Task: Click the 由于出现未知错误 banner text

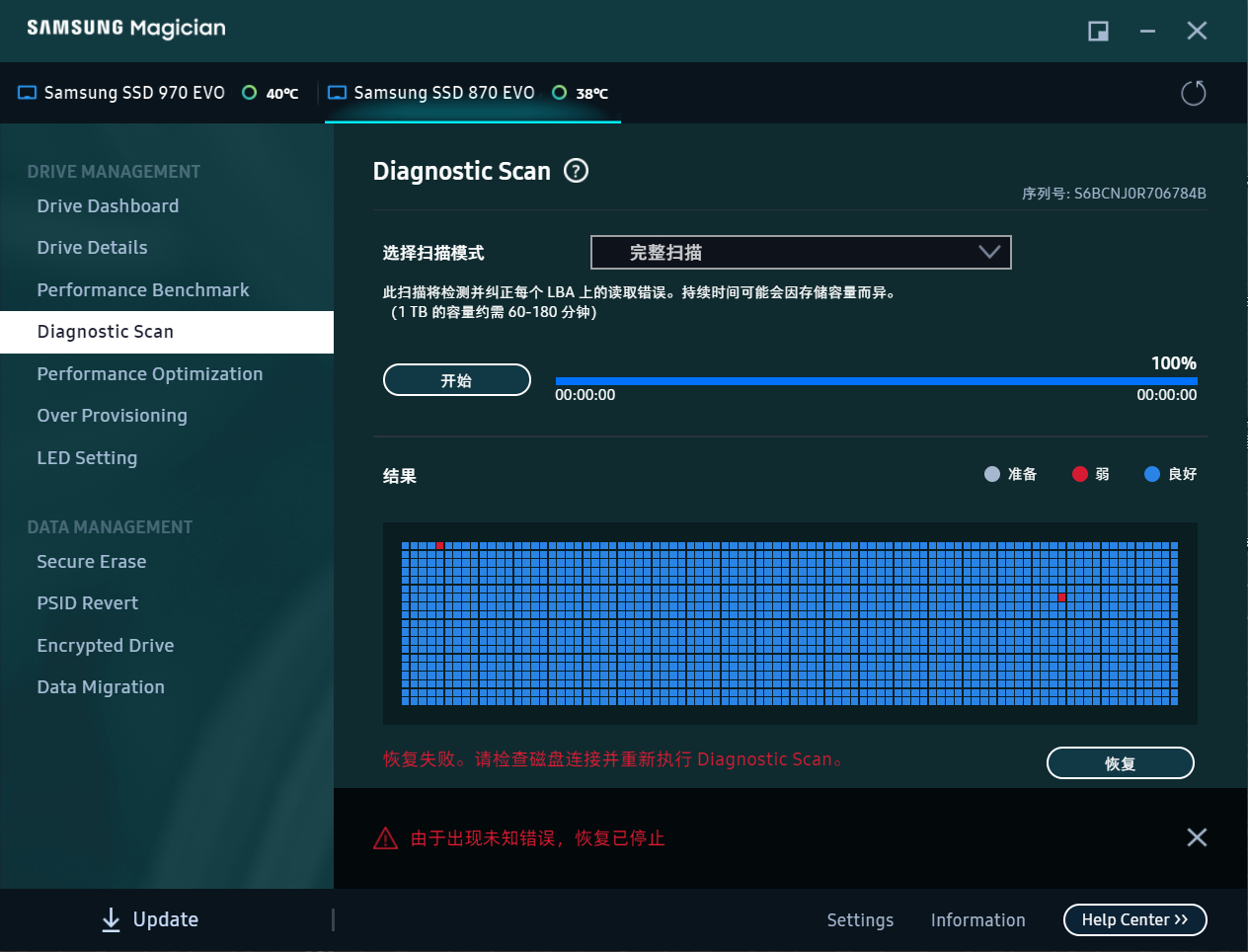Action: click(537, 838)
